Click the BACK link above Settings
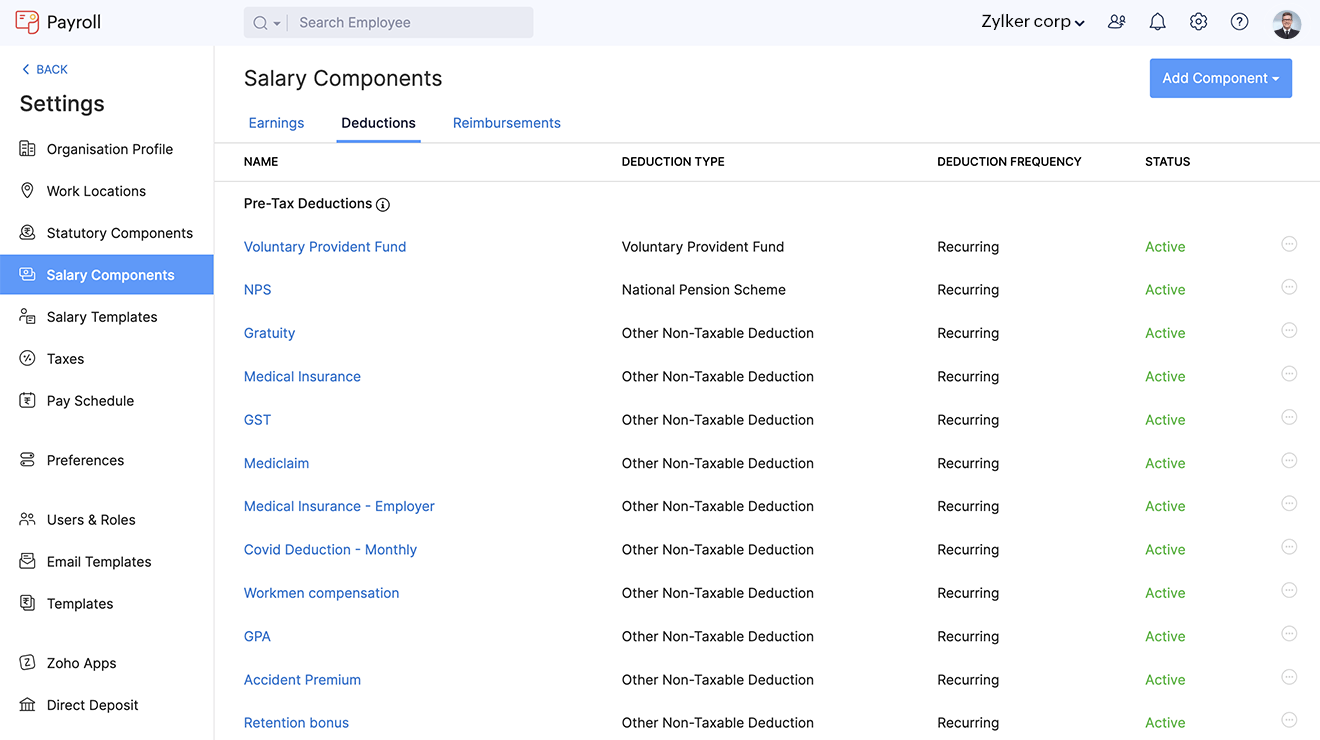This screenshot has height=740, width=1320. point(44,68)
